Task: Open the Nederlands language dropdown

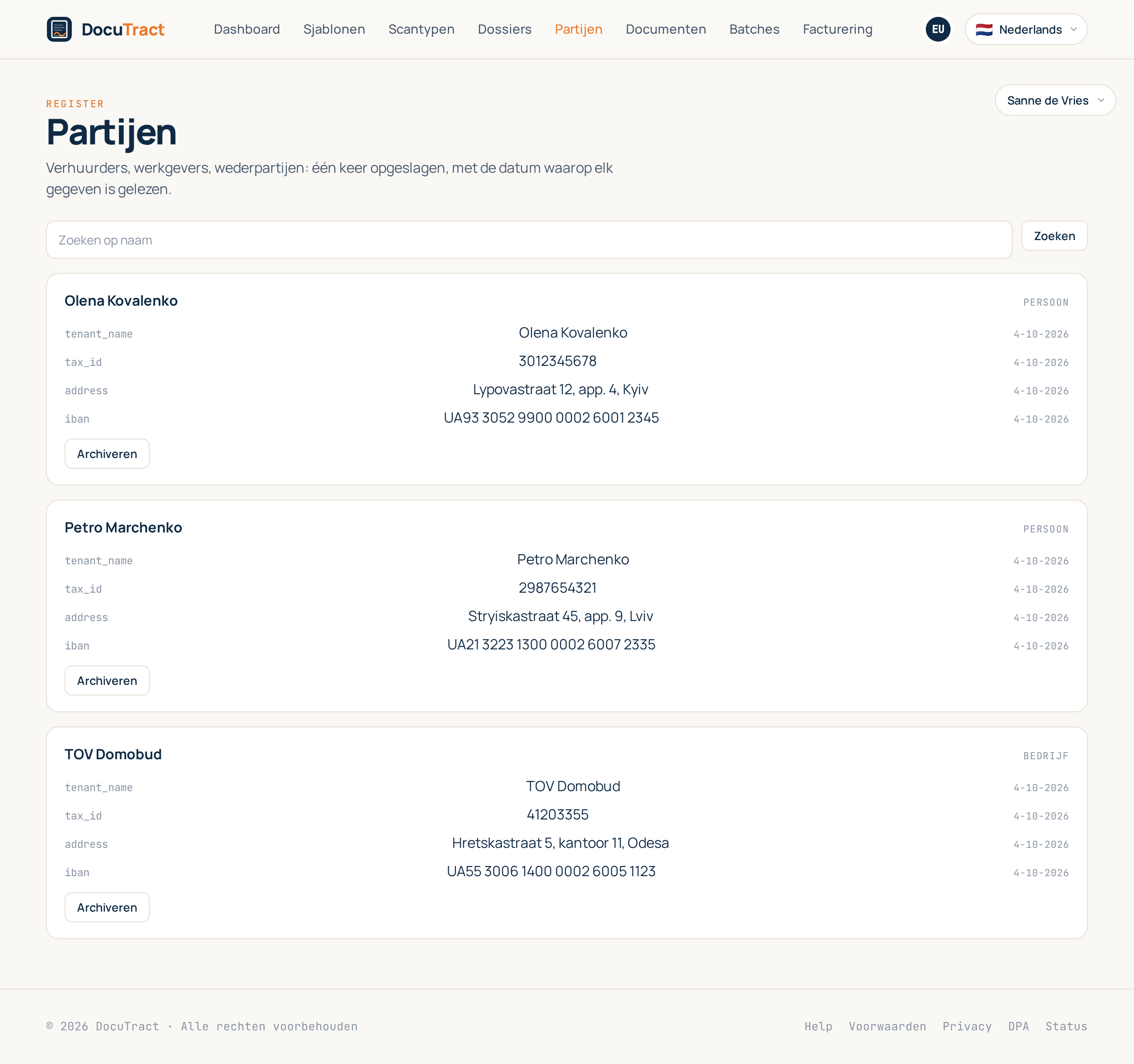Action: coord(1025,29)
